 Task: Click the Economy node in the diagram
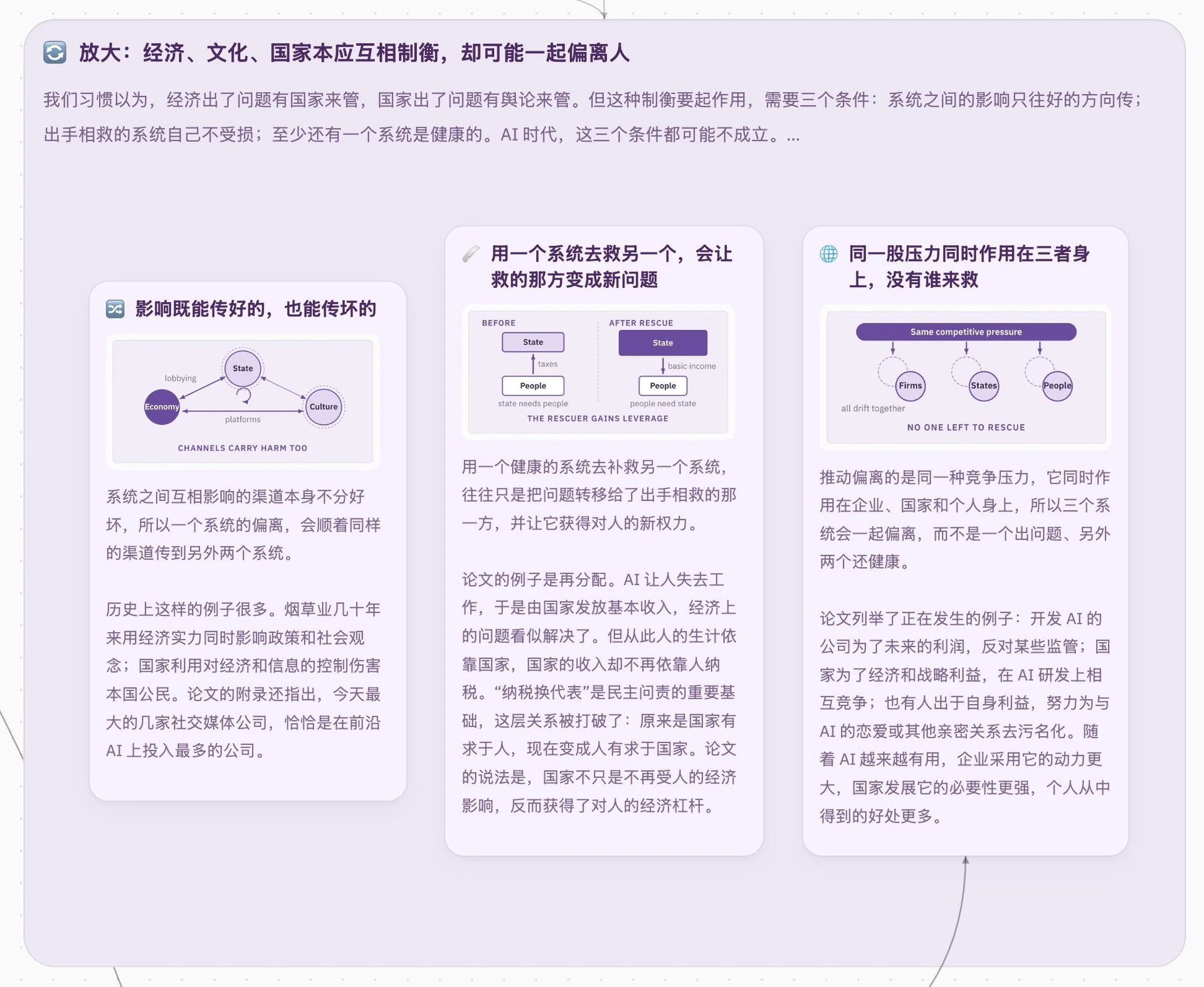tap(162, 407)
